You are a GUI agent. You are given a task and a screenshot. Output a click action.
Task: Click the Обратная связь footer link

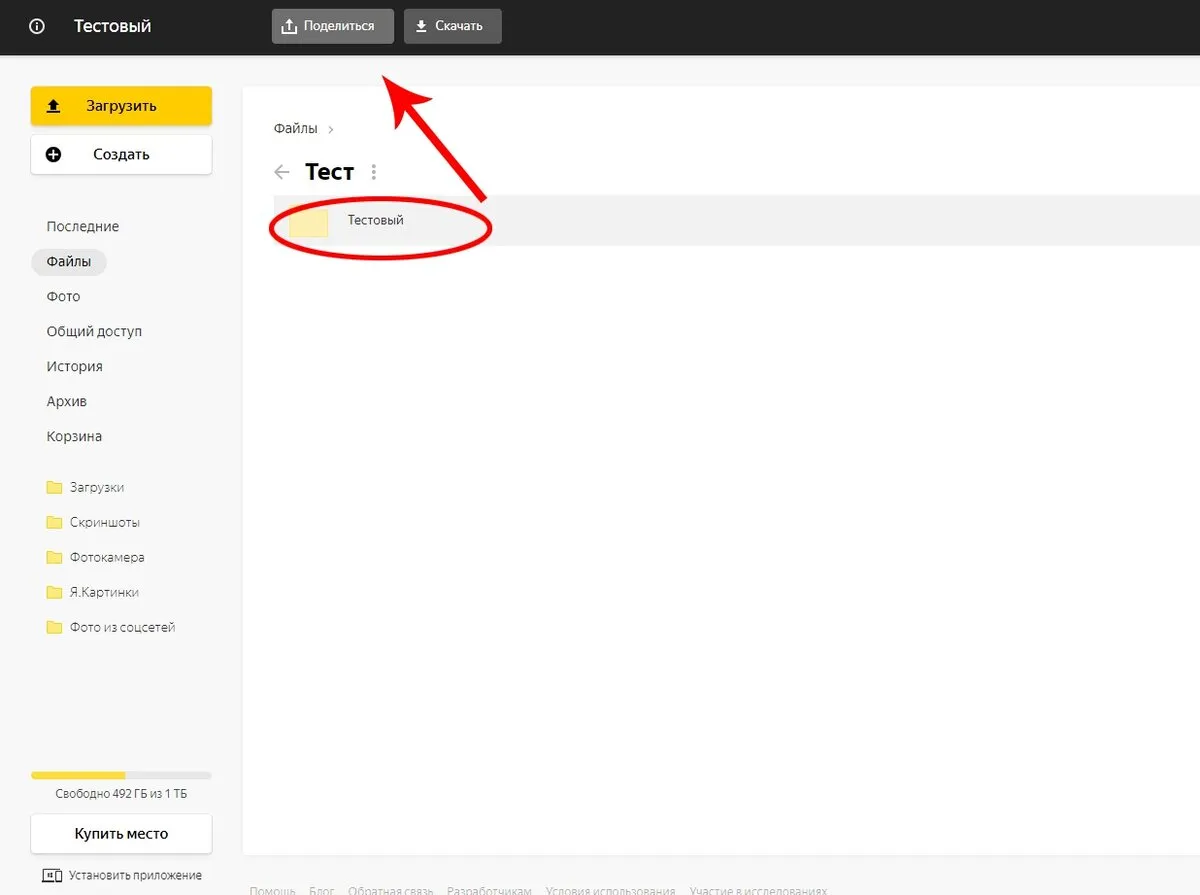pyautogui.click(x=391, y=890)
